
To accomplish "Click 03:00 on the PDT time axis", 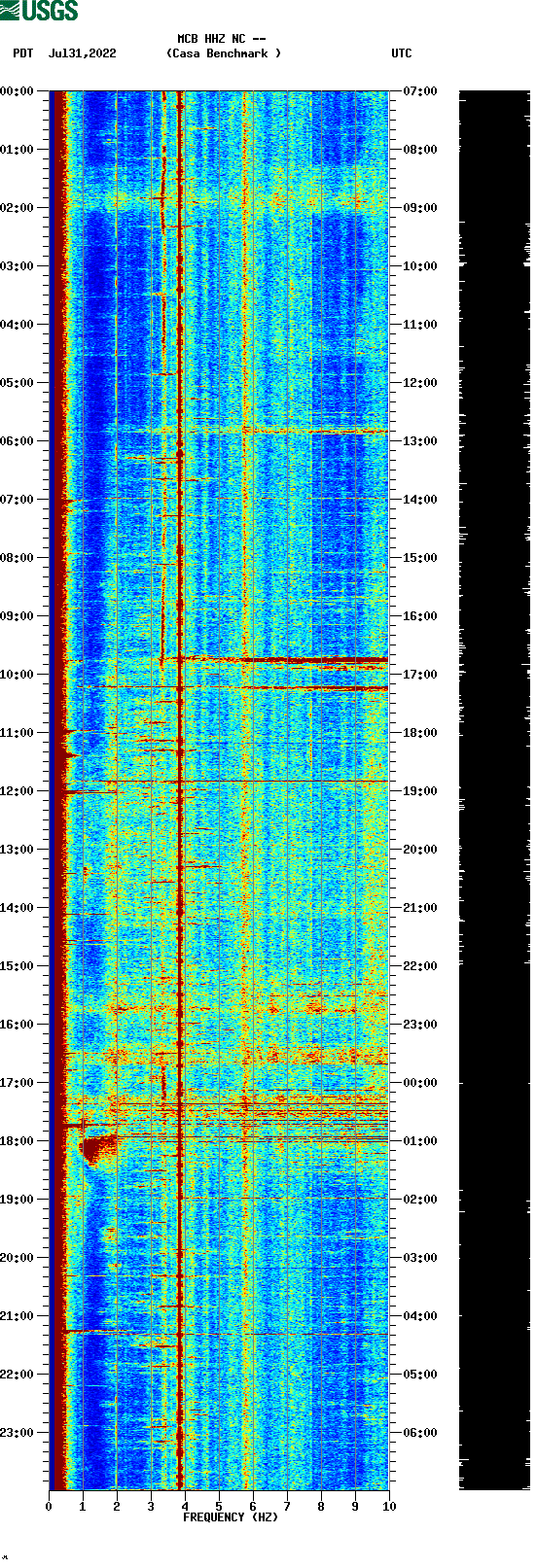I will point(17,266).
